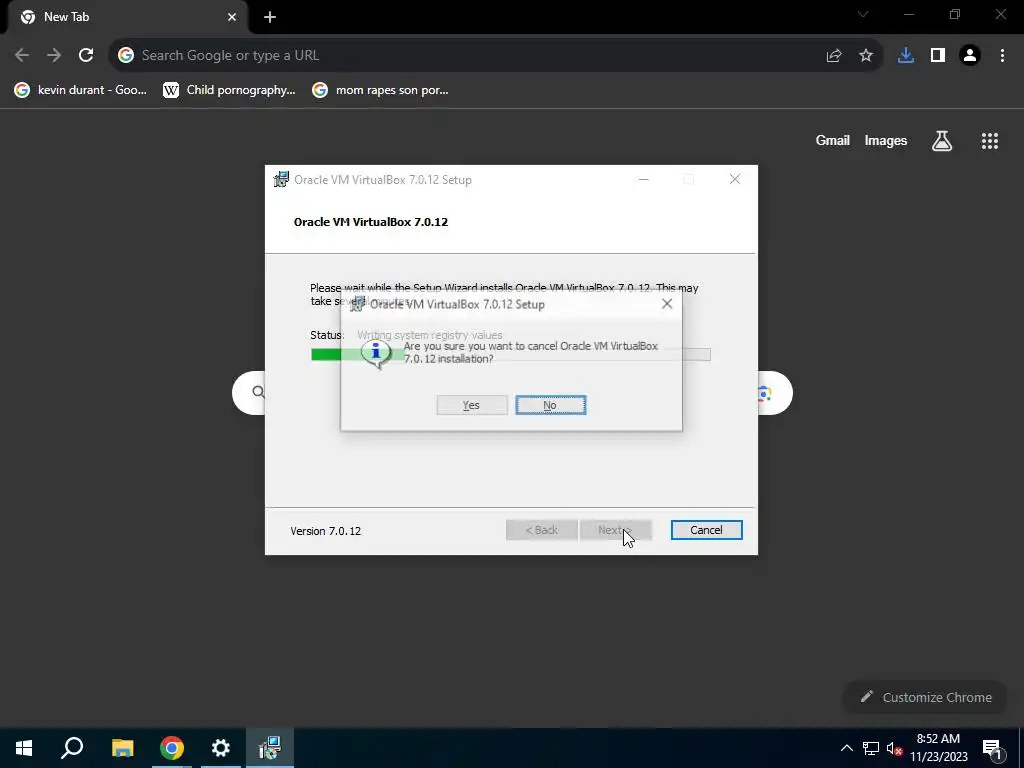Open the Windows Start menu
This screenshot has width=1024, height=768.
pyautogui.click(x=24, y=748)
